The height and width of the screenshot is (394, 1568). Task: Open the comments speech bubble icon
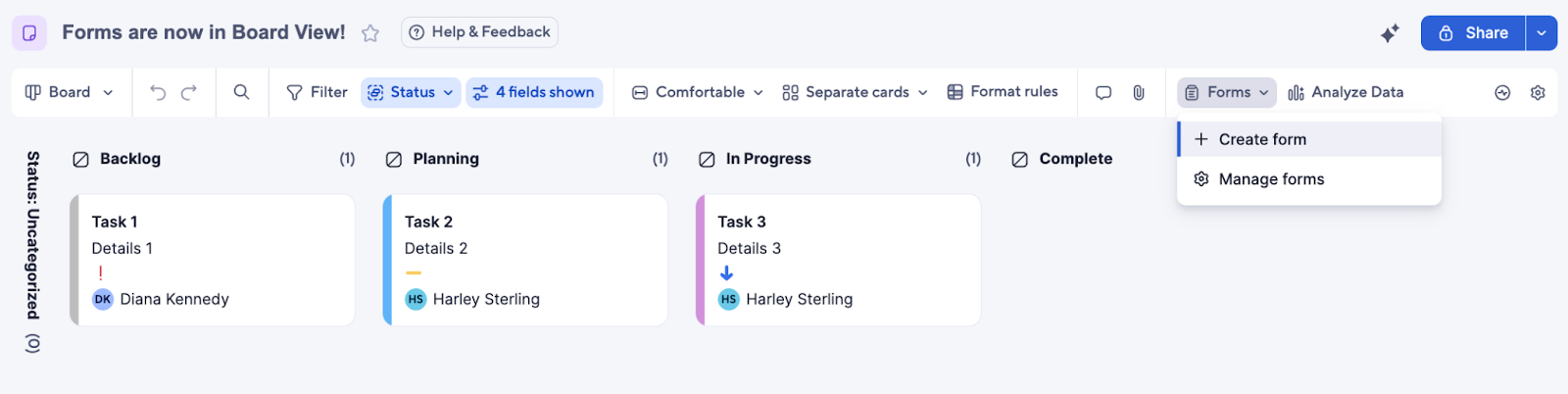point(1103,92)
